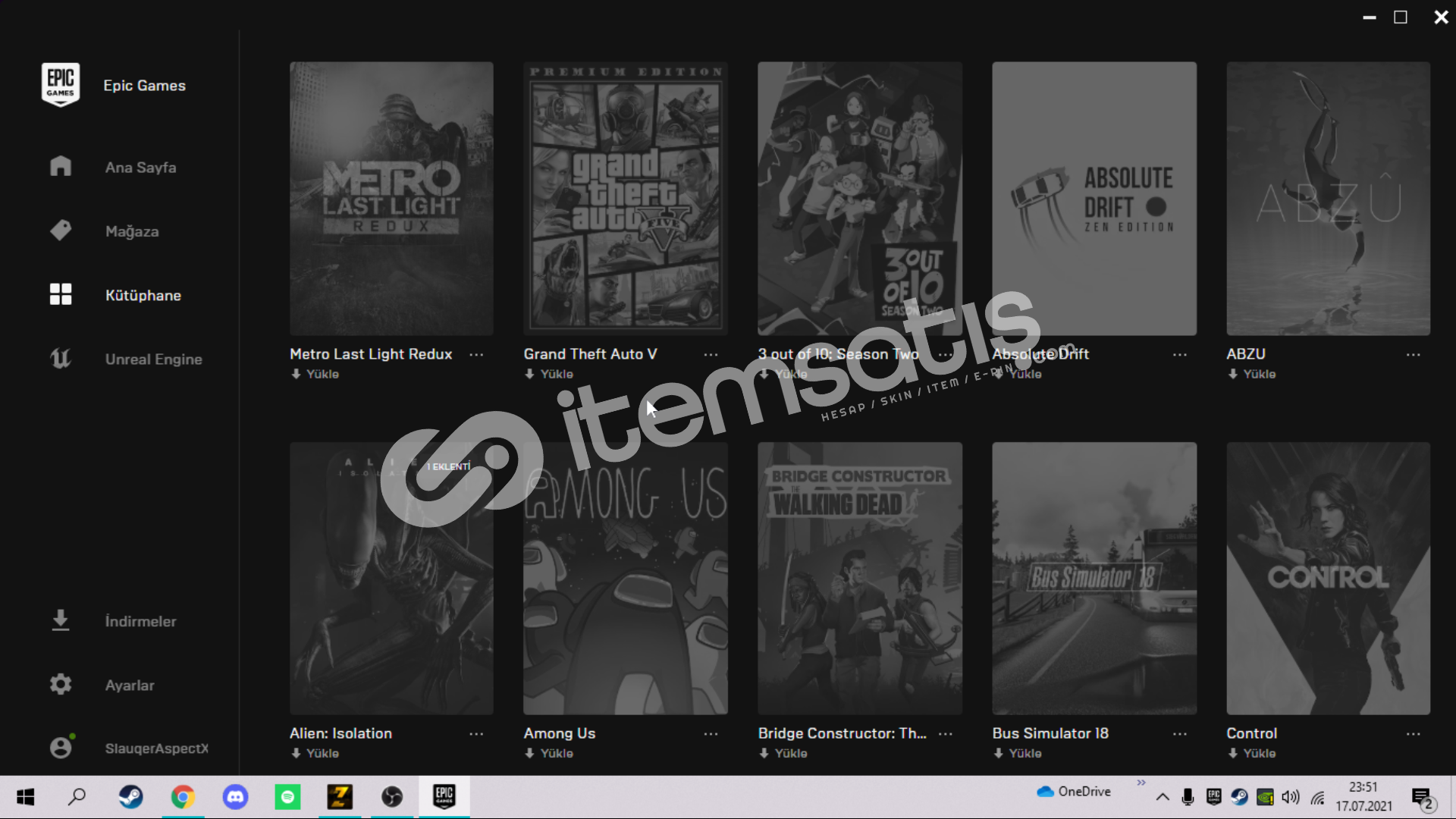
Task: Click the microphone tray icon
Action: click(x=1188, y=797)
